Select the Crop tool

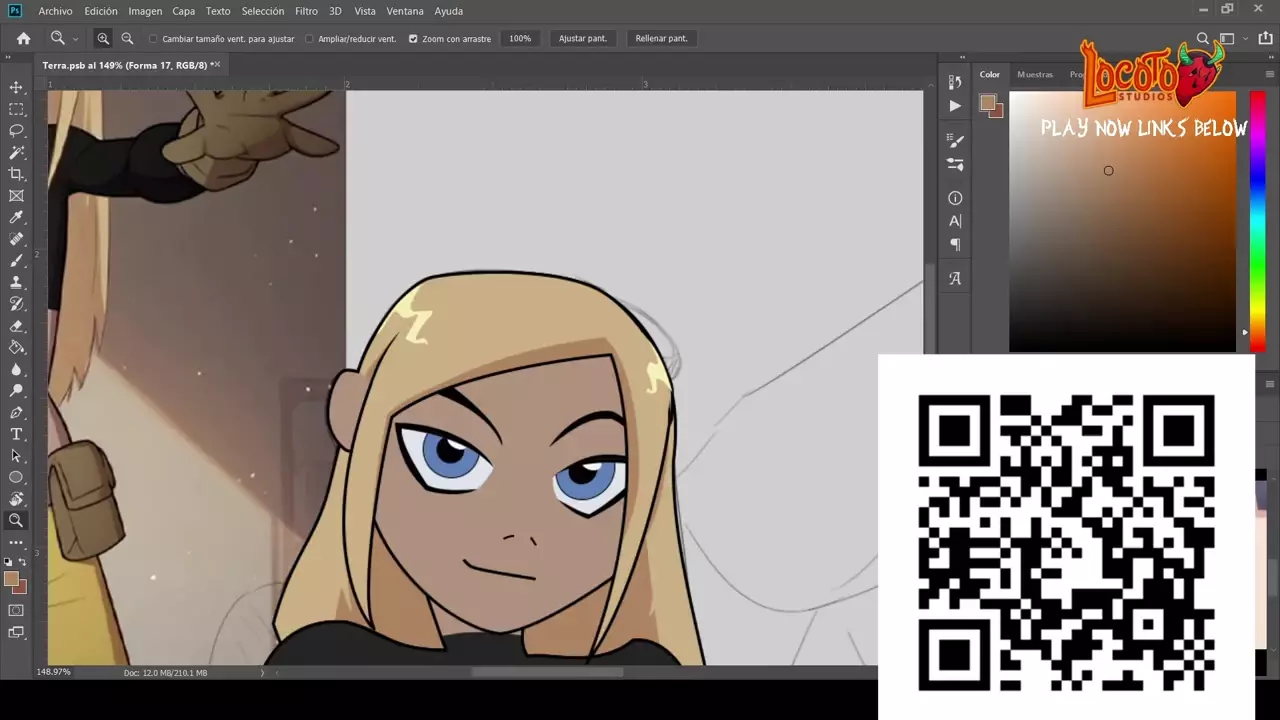click(x=16, y=174)
